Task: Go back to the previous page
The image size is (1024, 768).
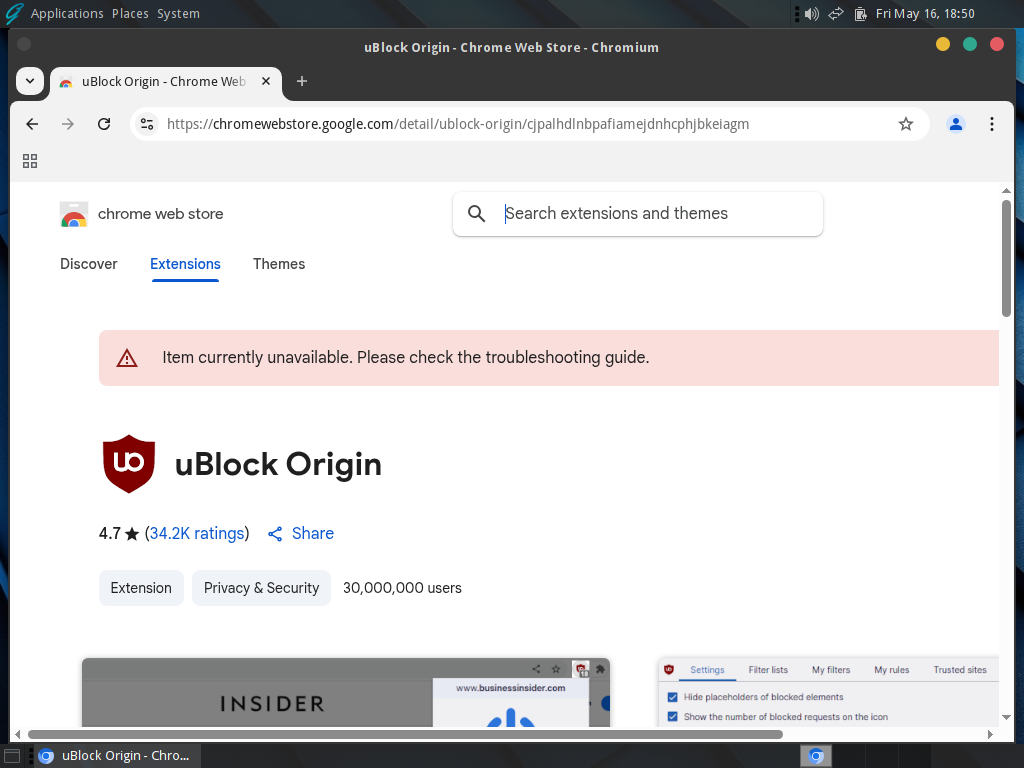Action: click(32, 124)
